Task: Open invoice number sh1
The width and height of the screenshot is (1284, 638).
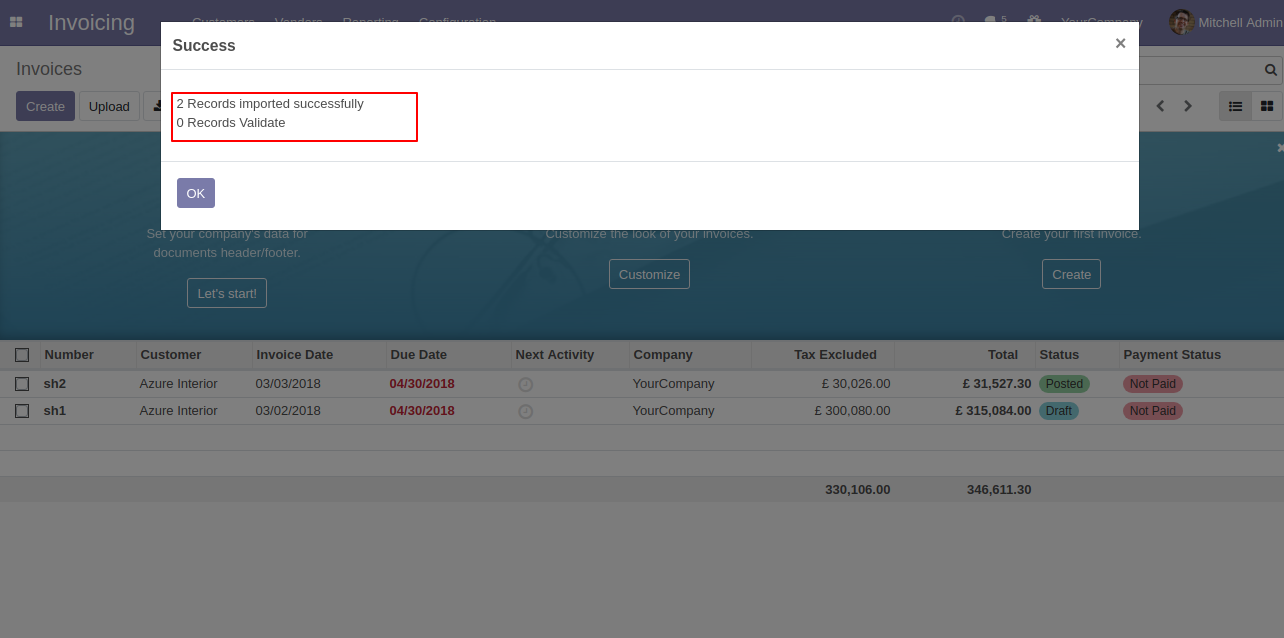Action: [x=55, y=410]
